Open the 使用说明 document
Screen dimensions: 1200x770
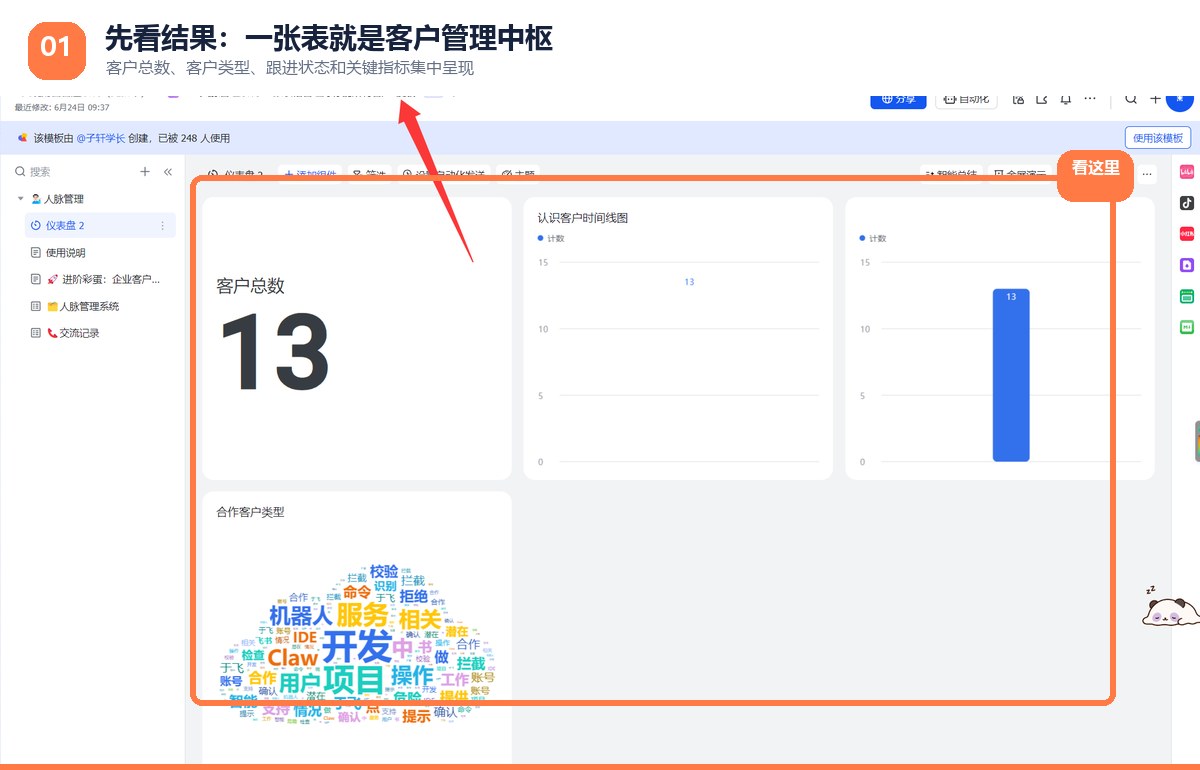tap(66, 253)
